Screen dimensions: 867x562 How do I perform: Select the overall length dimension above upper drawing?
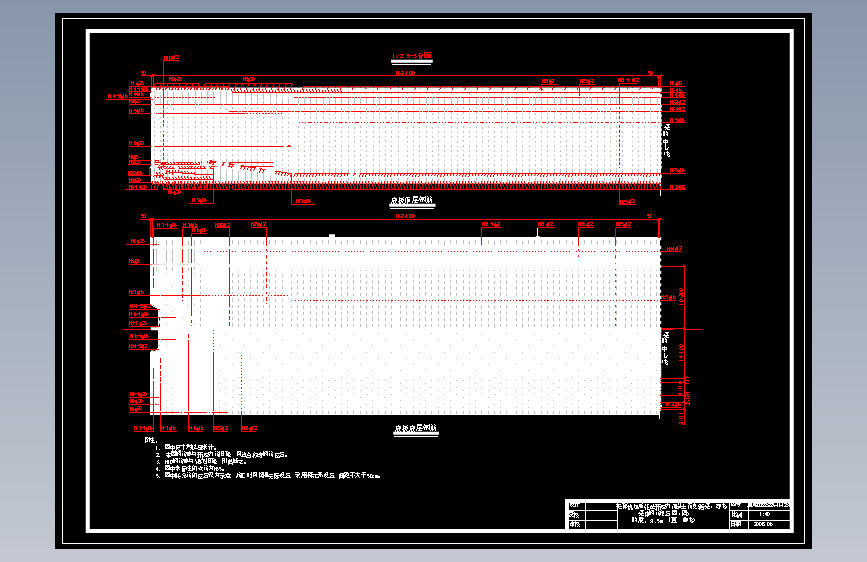[x=405, y=73]
